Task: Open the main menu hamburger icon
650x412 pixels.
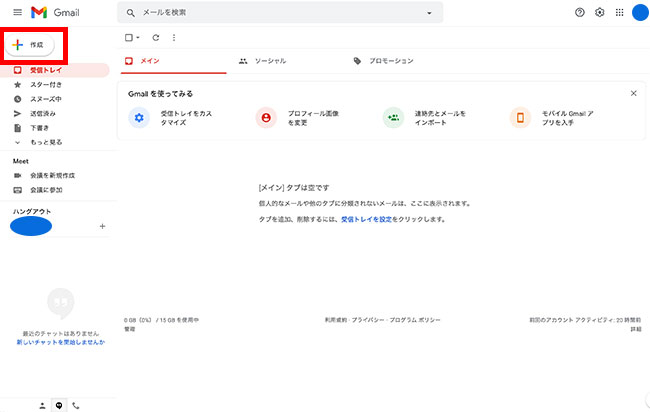Action: [17, 12]
